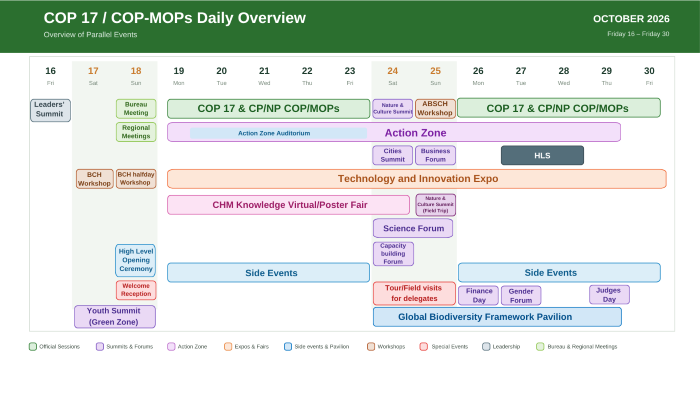Screen dimensions: 700x394
Task: Select Thursday 22 date header
Action: tap(307, 75)
